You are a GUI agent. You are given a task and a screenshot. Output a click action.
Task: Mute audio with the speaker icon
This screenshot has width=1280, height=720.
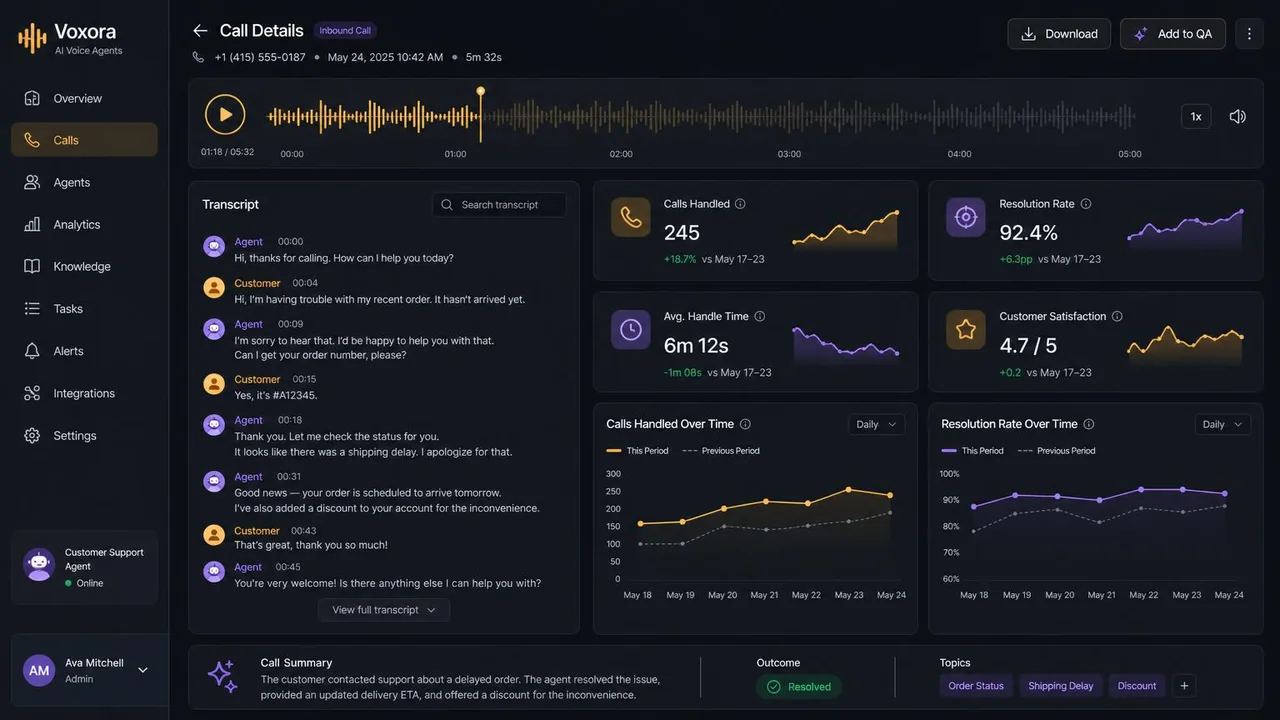[x=1237, y=116]
